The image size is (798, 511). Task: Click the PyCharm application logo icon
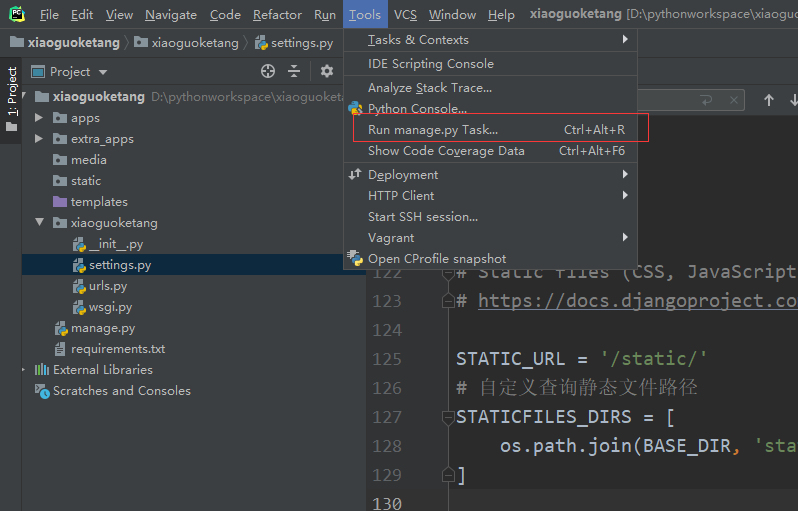pos(17,14)
